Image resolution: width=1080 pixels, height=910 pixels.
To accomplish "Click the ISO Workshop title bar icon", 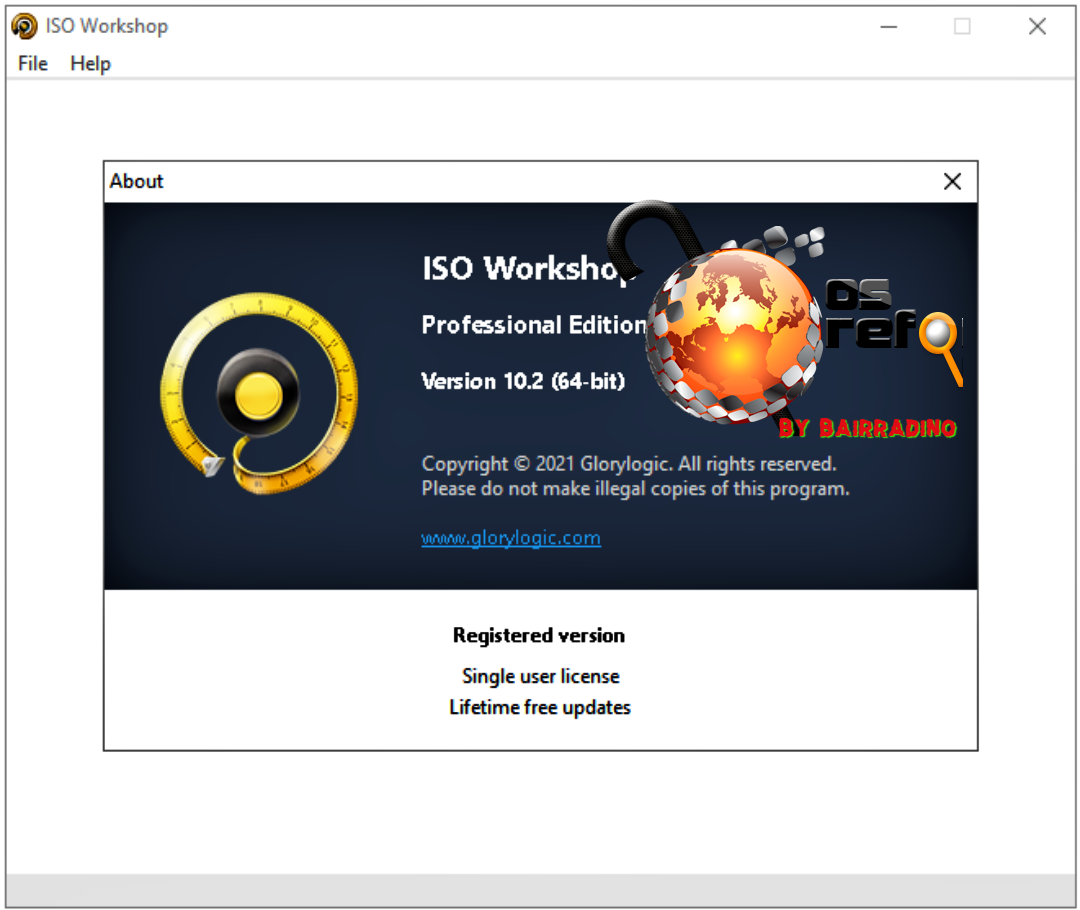I will click(24, 26).
